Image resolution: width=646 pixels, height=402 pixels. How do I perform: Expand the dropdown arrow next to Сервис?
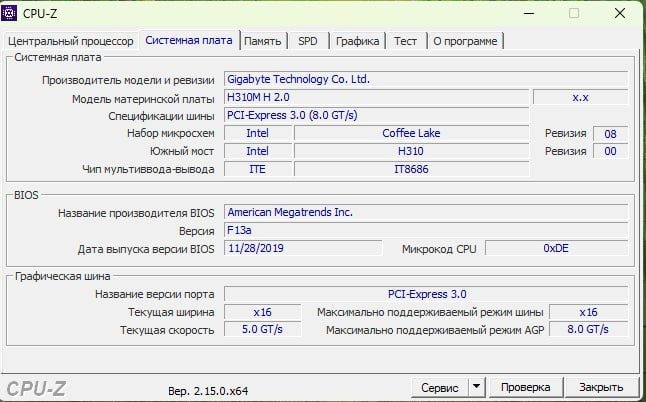(476, 388)
